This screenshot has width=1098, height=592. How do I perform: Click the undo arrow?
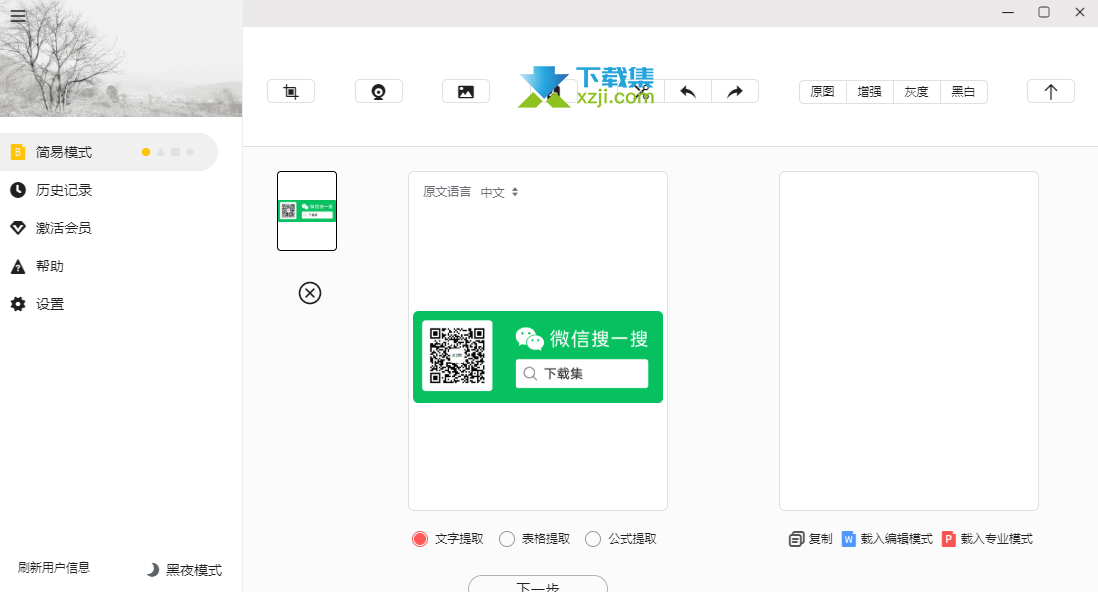[688, 92]
